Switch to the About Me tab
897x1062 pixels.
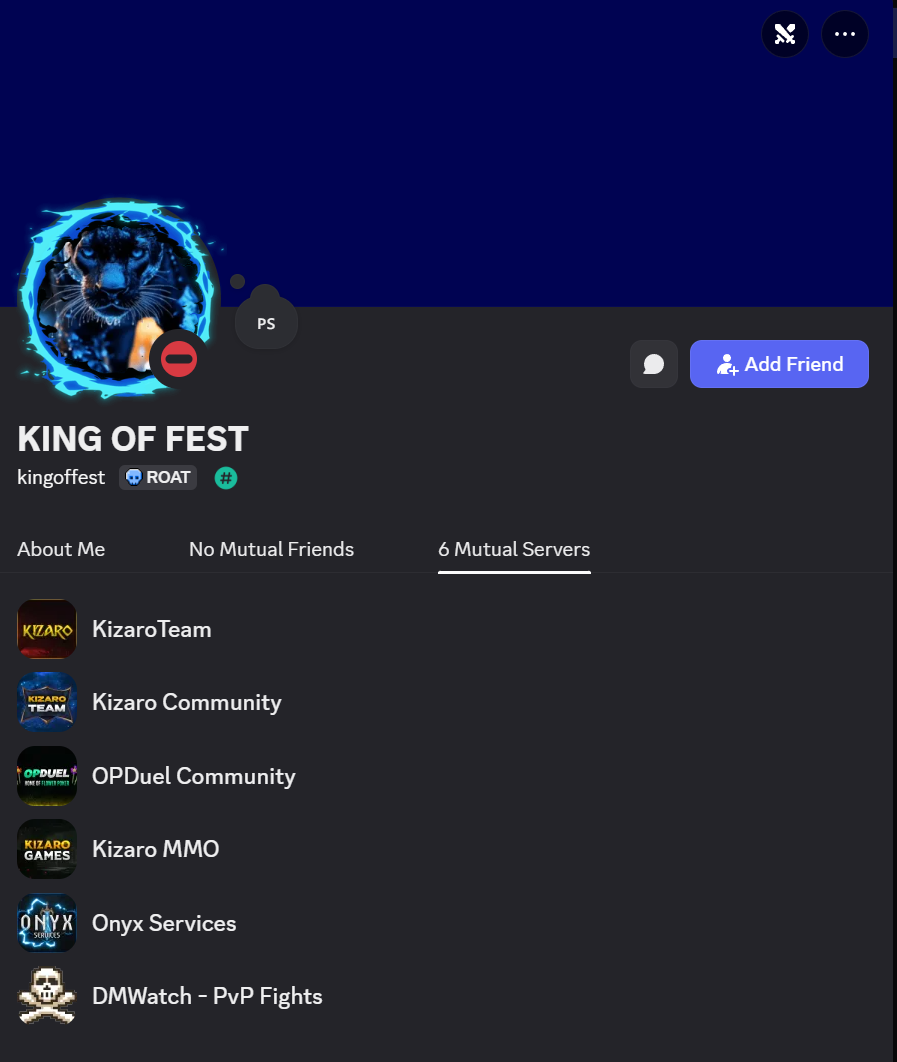click(61, 549)
